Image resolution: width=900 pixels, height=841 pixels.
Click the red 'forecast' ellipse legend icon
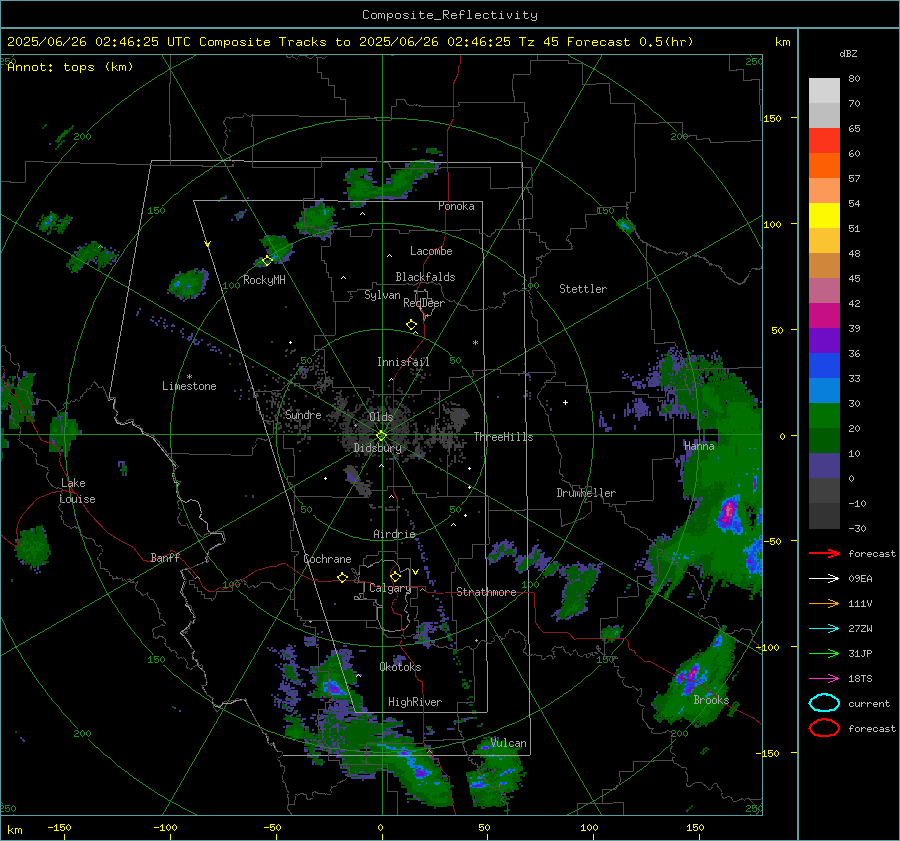[824, 728]
